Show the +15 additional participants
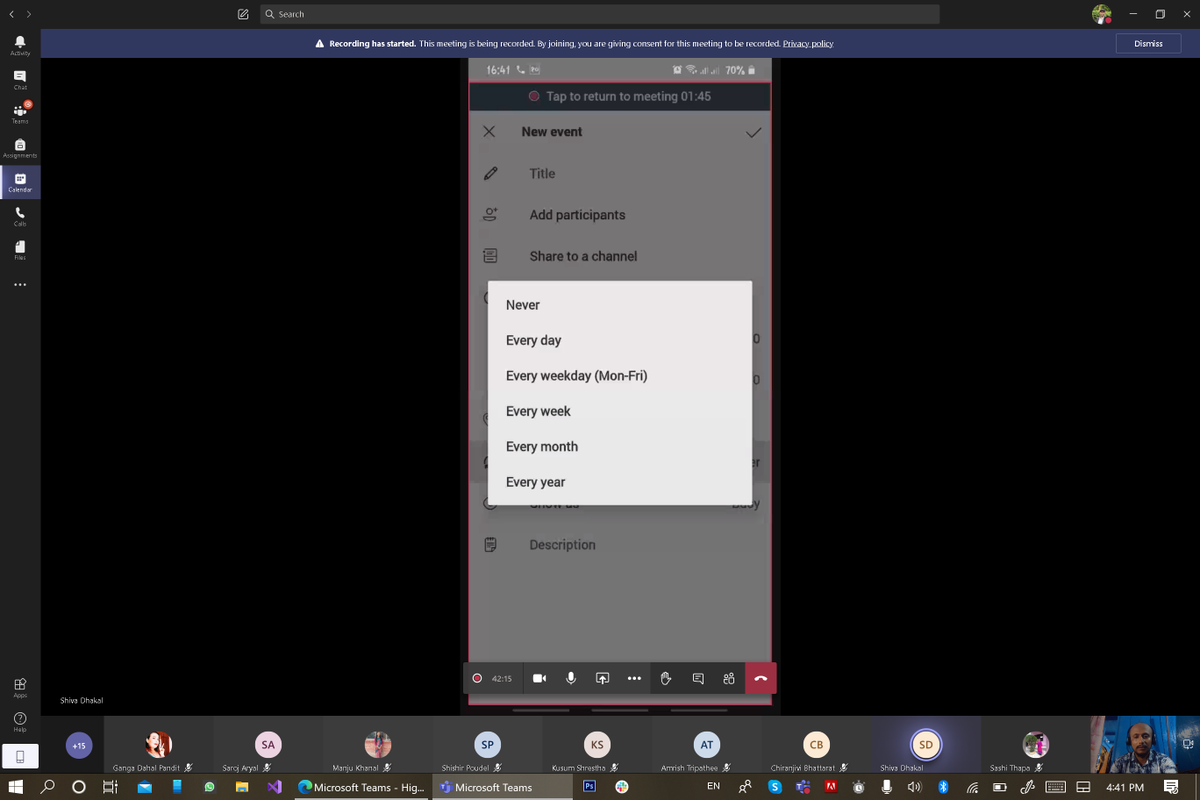 [x=79, y=745]
